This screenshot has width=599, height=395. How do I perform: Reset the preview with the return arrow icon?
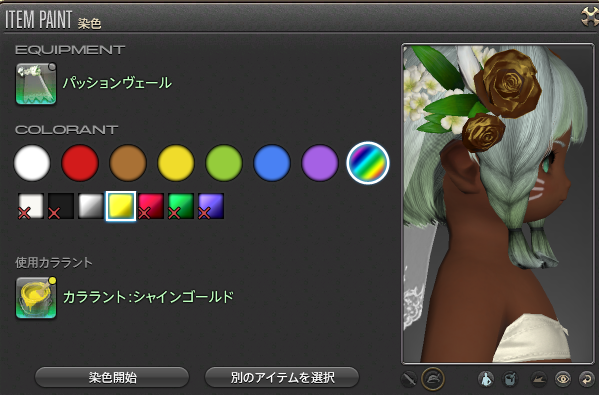click(586, 379)
